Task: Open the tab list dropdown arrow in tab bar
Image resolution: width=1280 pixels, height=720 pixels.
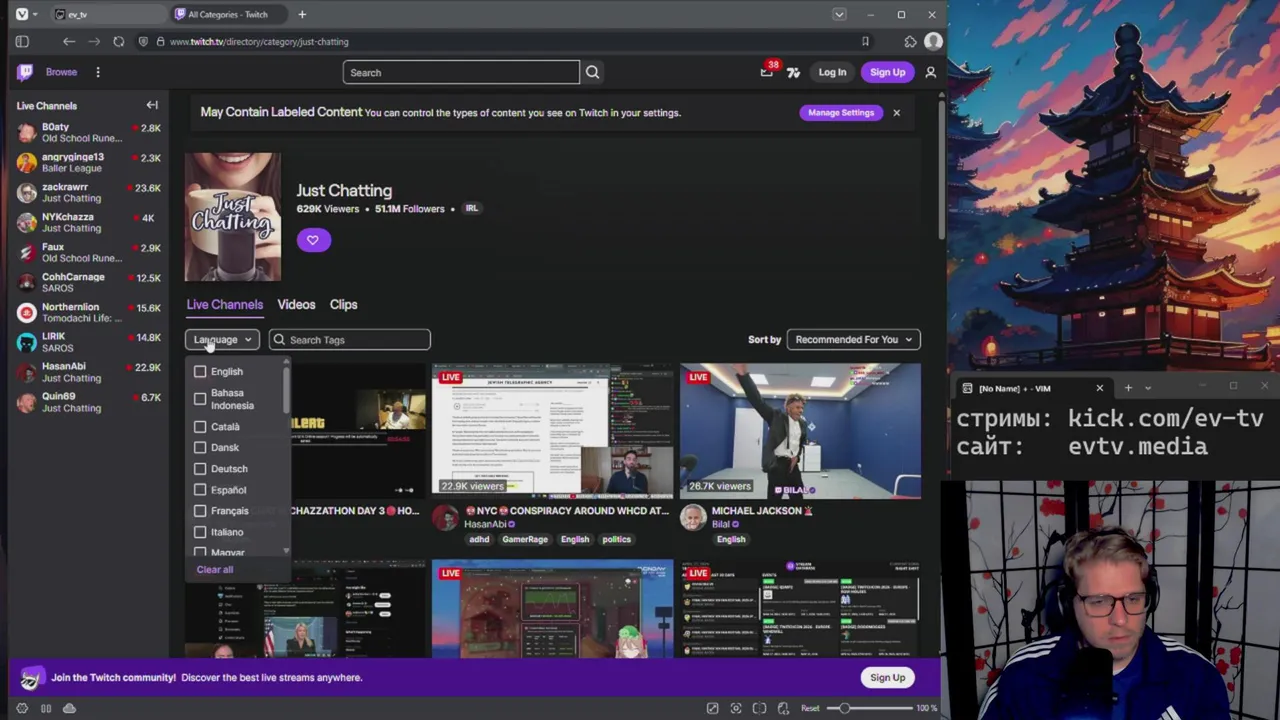Action: [839, 14]
